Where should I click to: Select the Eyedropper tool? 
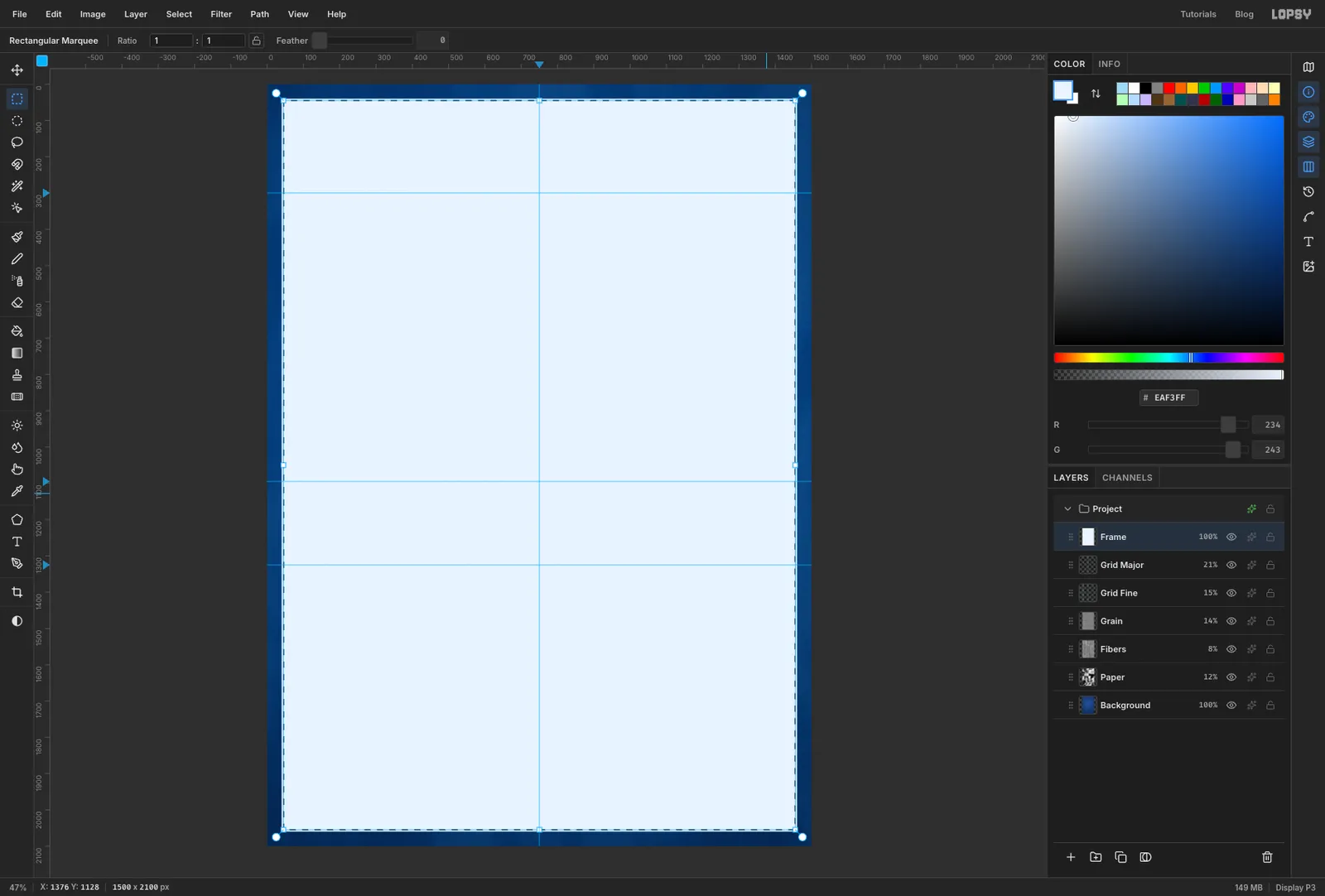point(17,491)
